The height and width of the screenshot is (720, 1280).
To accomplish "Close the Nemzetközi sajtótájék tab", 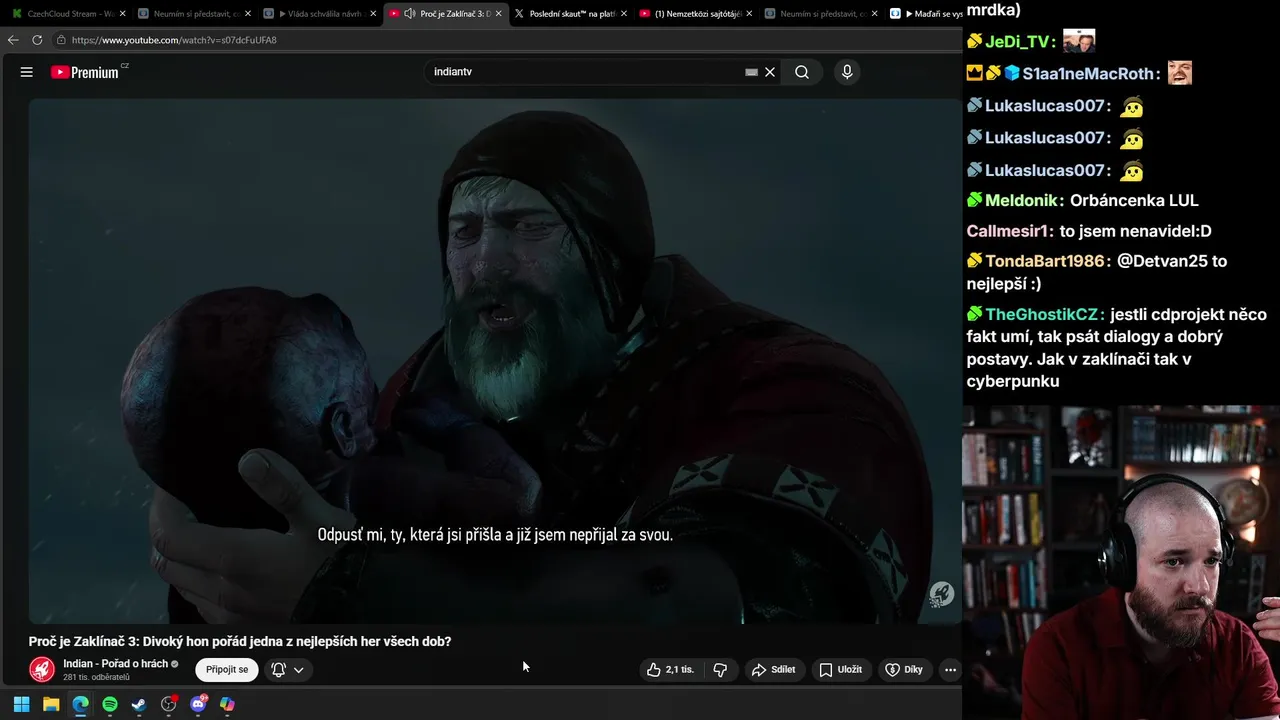I will (749, 14).
